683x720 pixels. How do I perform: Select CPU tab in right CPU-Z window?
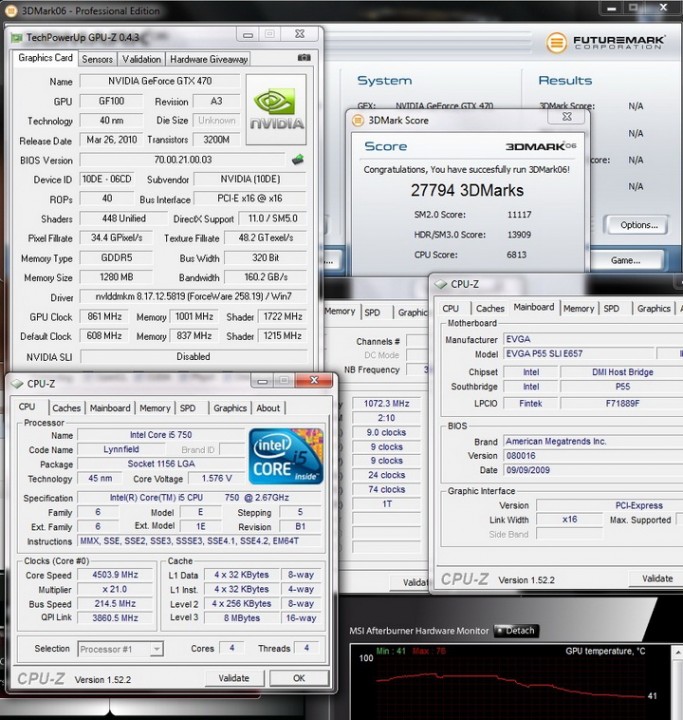[x=451, y=309]
